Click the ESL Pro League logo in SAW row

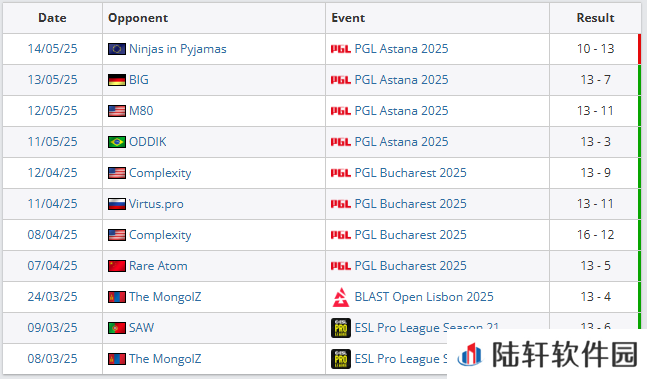tap(341, 328)
